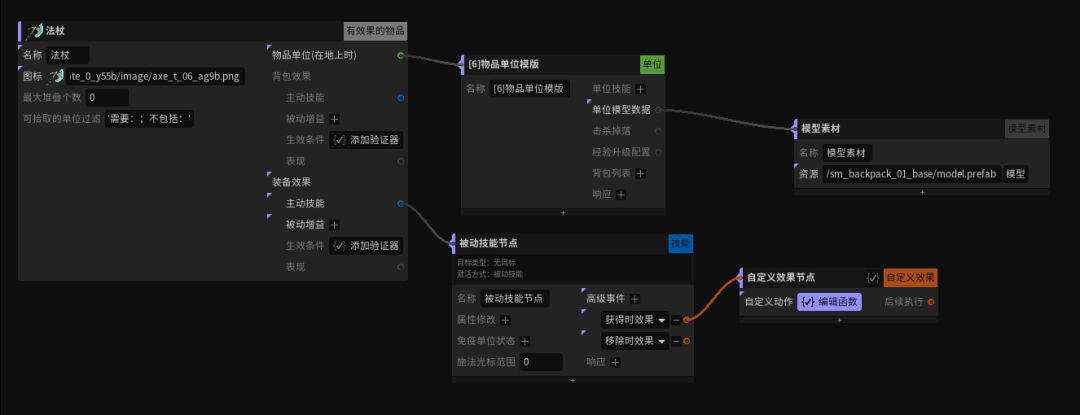Click 添加验证器 under 装备效果

coord(366,246)
